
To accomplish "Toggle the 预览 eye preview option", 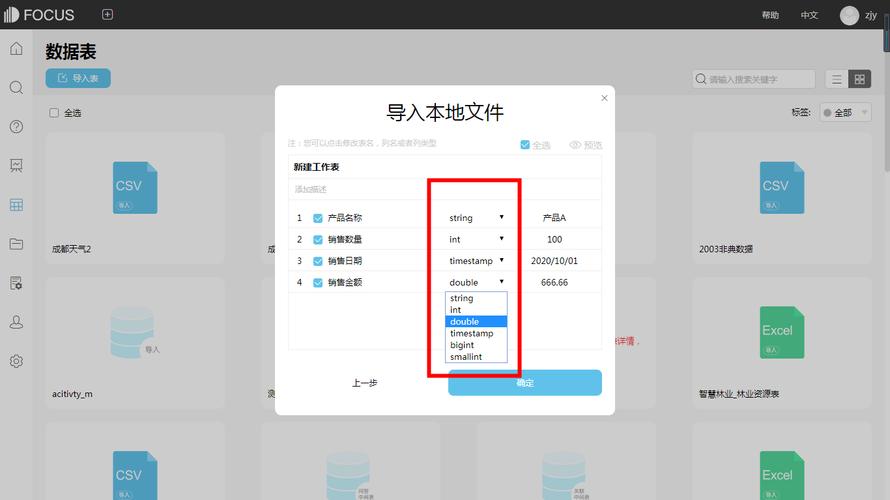I will tap(586, 145).
